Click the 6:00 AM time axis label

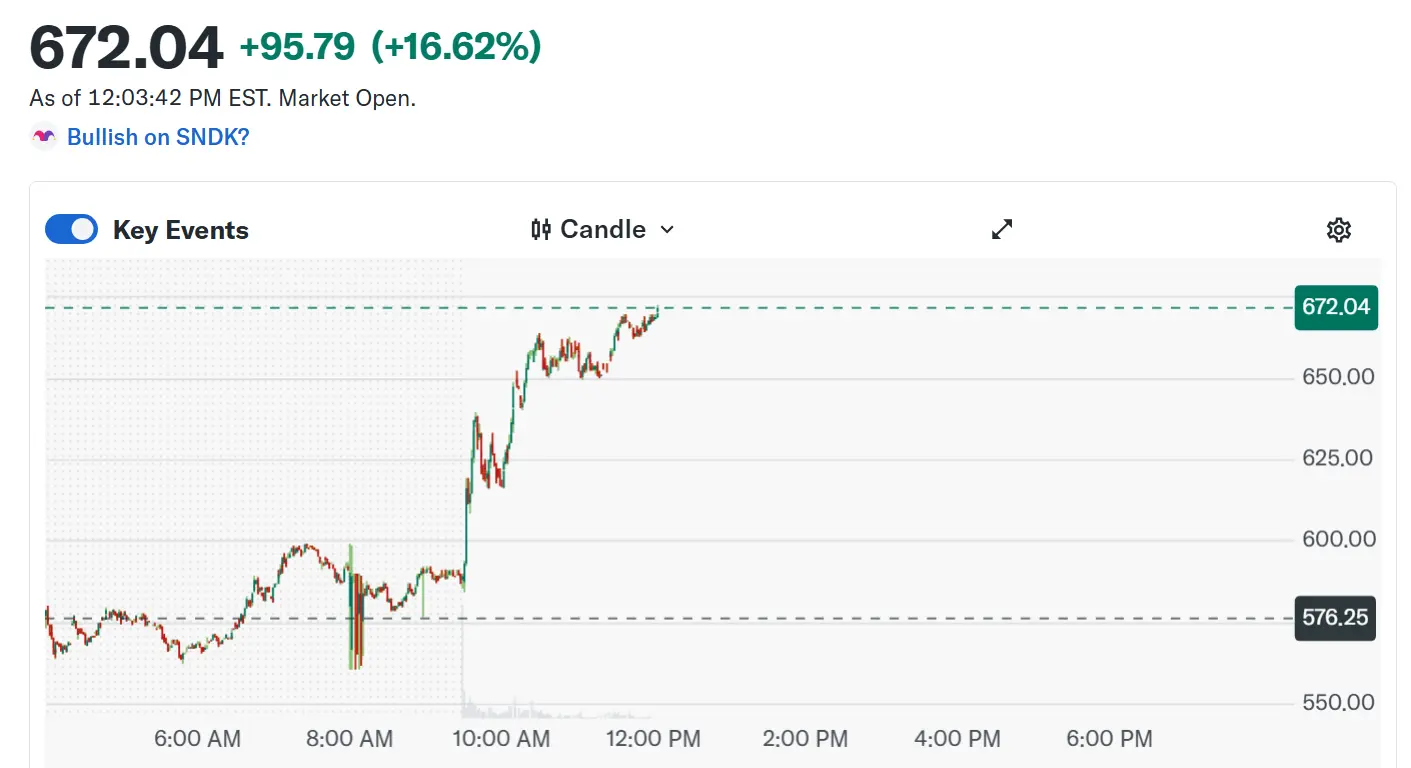tap(197, 739)
